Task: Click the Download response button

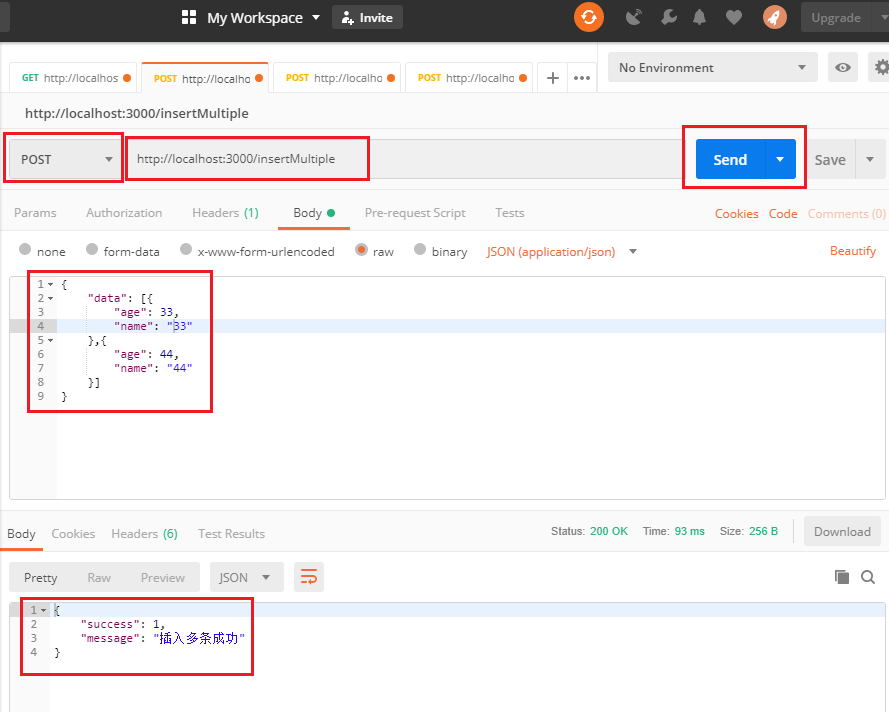Action: click(842, 531)
